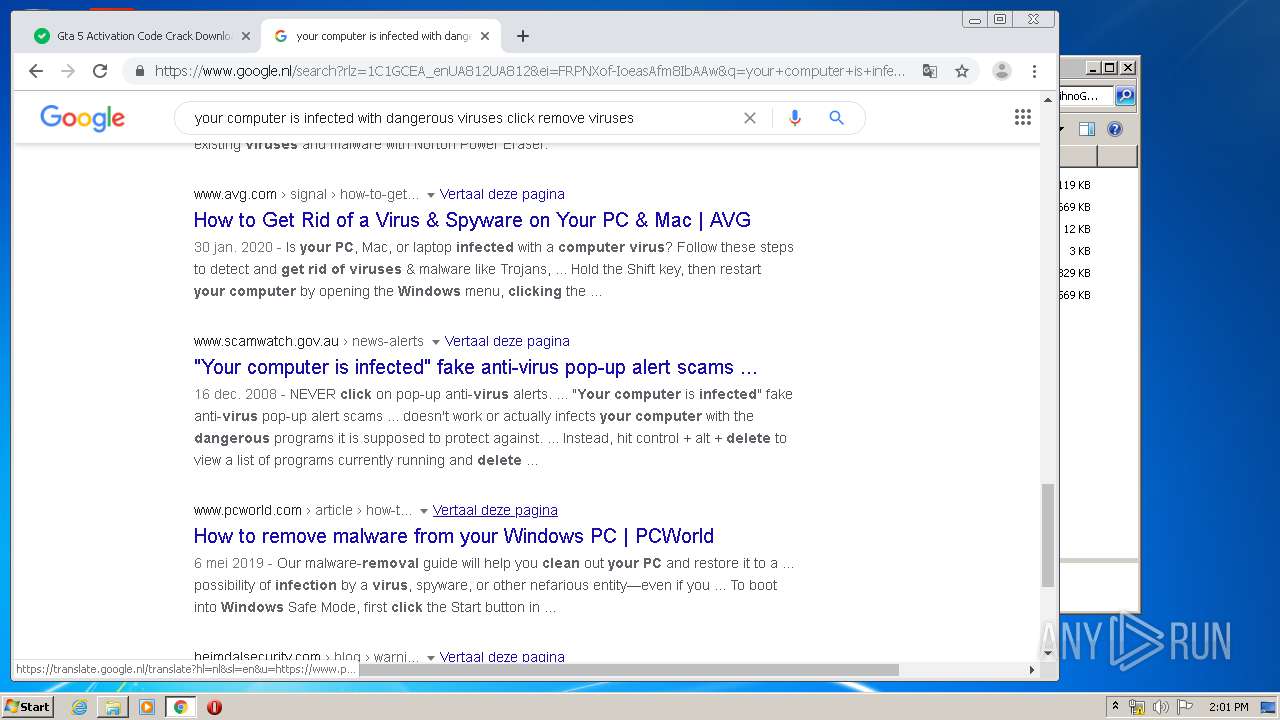Open Windows Explorer from the taskbar
The height and width of the screenshot is (720, 1280).
[x=113, y=707]
